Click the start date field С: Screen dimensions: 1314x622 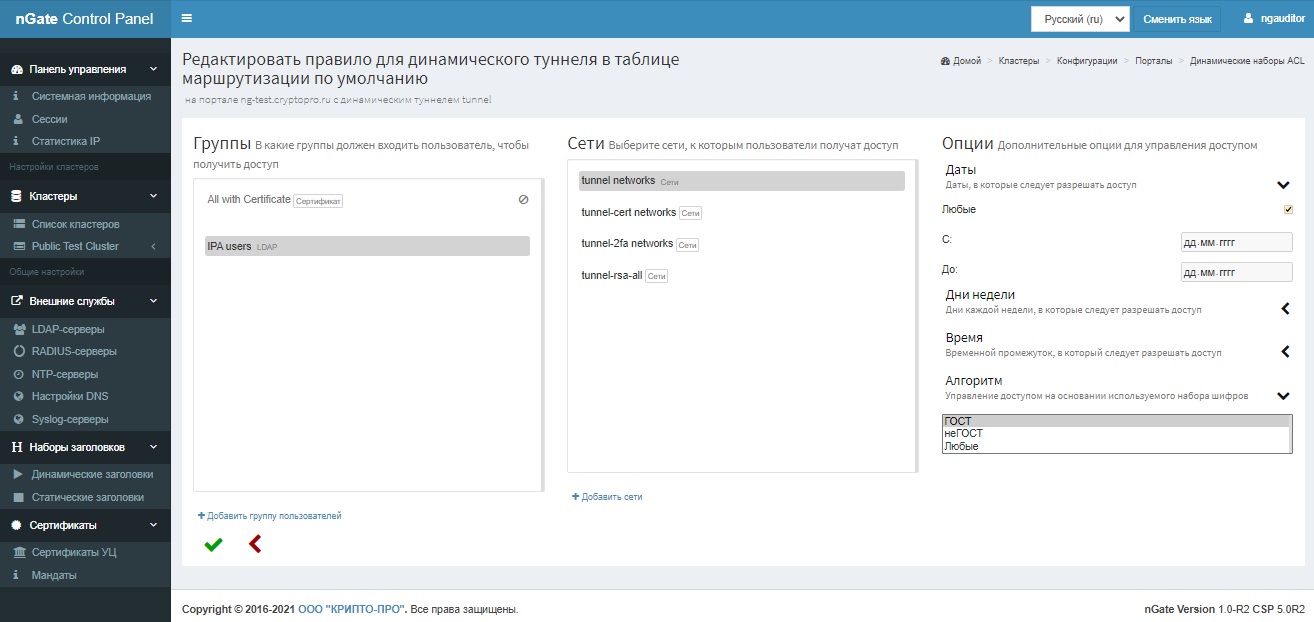1236,242
